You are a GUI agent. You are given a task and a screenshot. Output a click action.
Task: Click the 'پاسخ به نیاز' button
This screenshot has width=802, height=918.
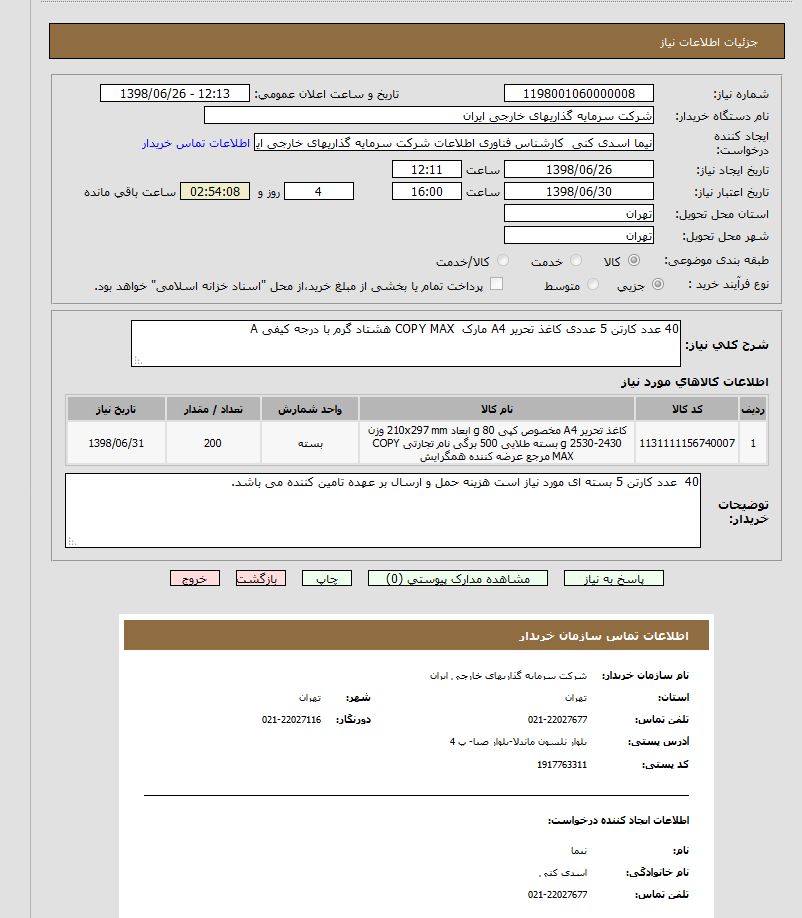click(613, 579)
